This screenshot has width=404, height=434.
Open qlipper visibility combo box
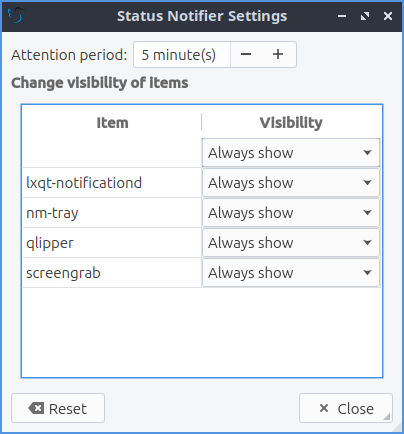coord(291,243)
